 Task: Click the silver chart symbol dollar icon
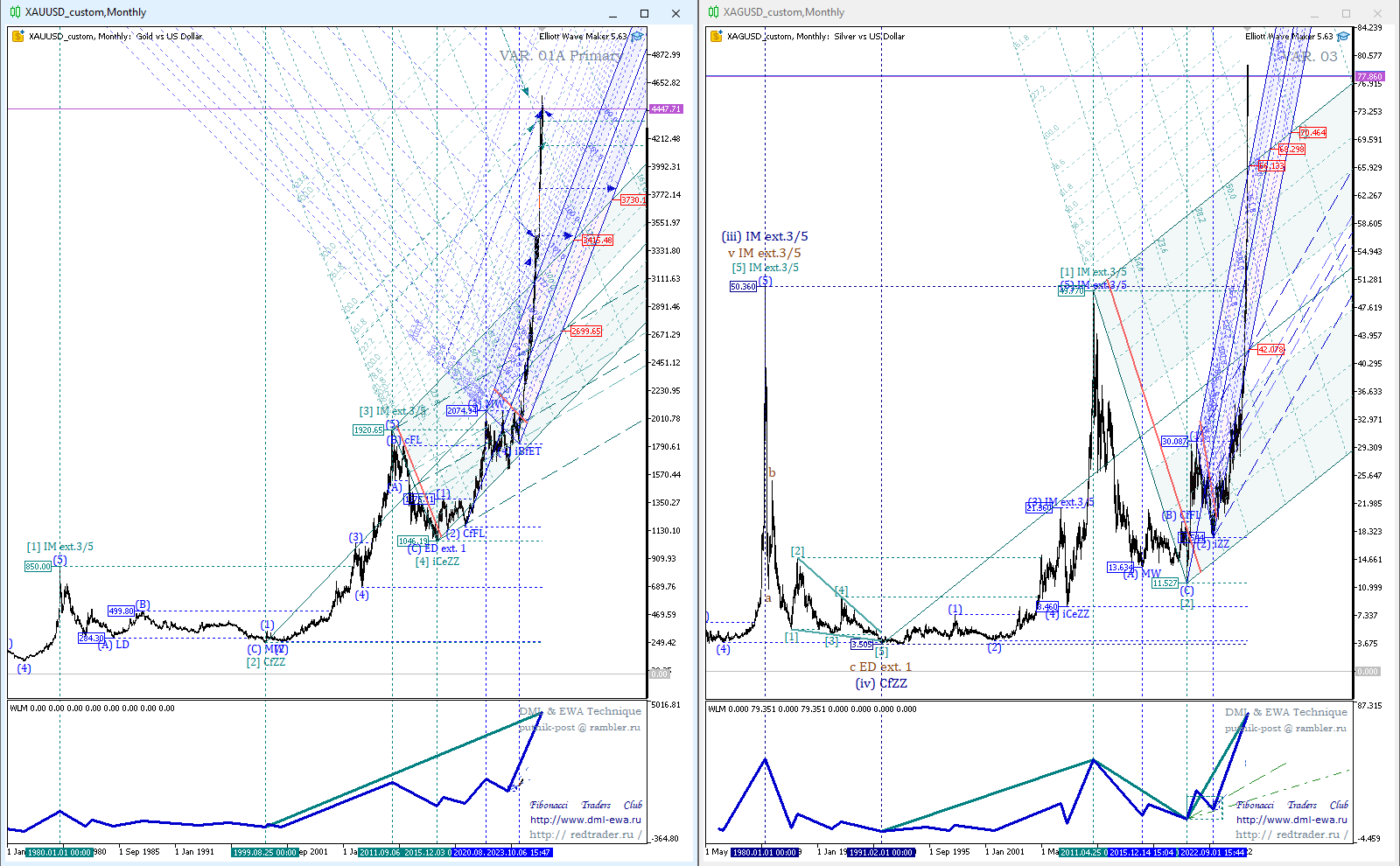(717, 36)
